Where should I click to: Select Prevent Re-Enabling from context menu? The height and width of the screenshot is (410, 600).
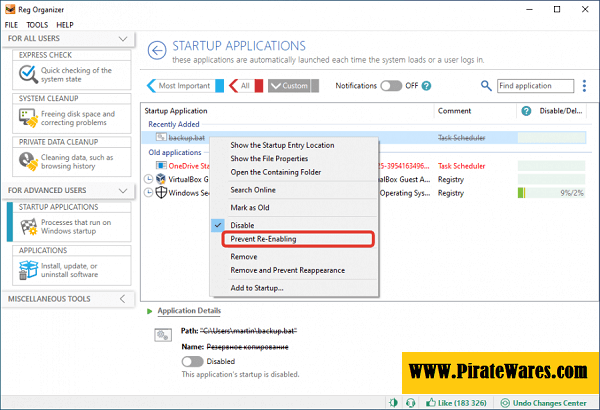pos(263,239)
